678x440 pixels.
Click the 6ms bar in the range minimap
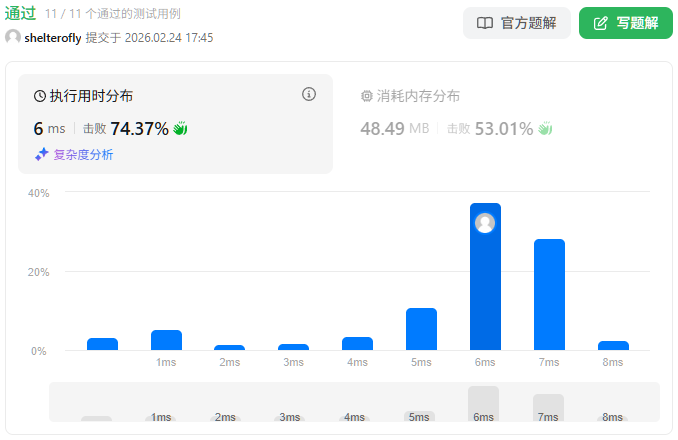tap(483, 403)
